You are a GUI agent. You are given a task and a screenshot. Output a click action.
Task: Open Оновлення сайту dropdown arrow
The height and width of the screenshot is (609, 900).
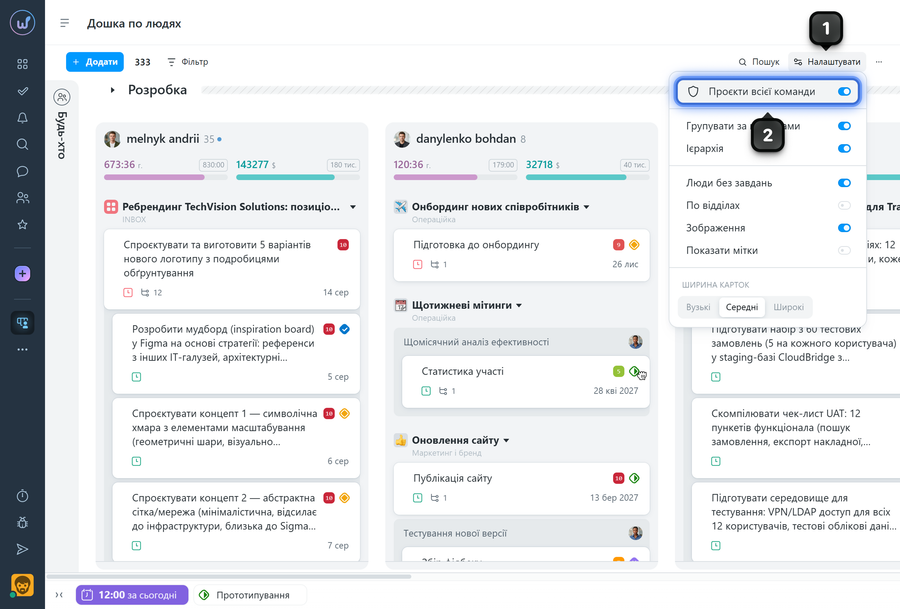(506, 441)
